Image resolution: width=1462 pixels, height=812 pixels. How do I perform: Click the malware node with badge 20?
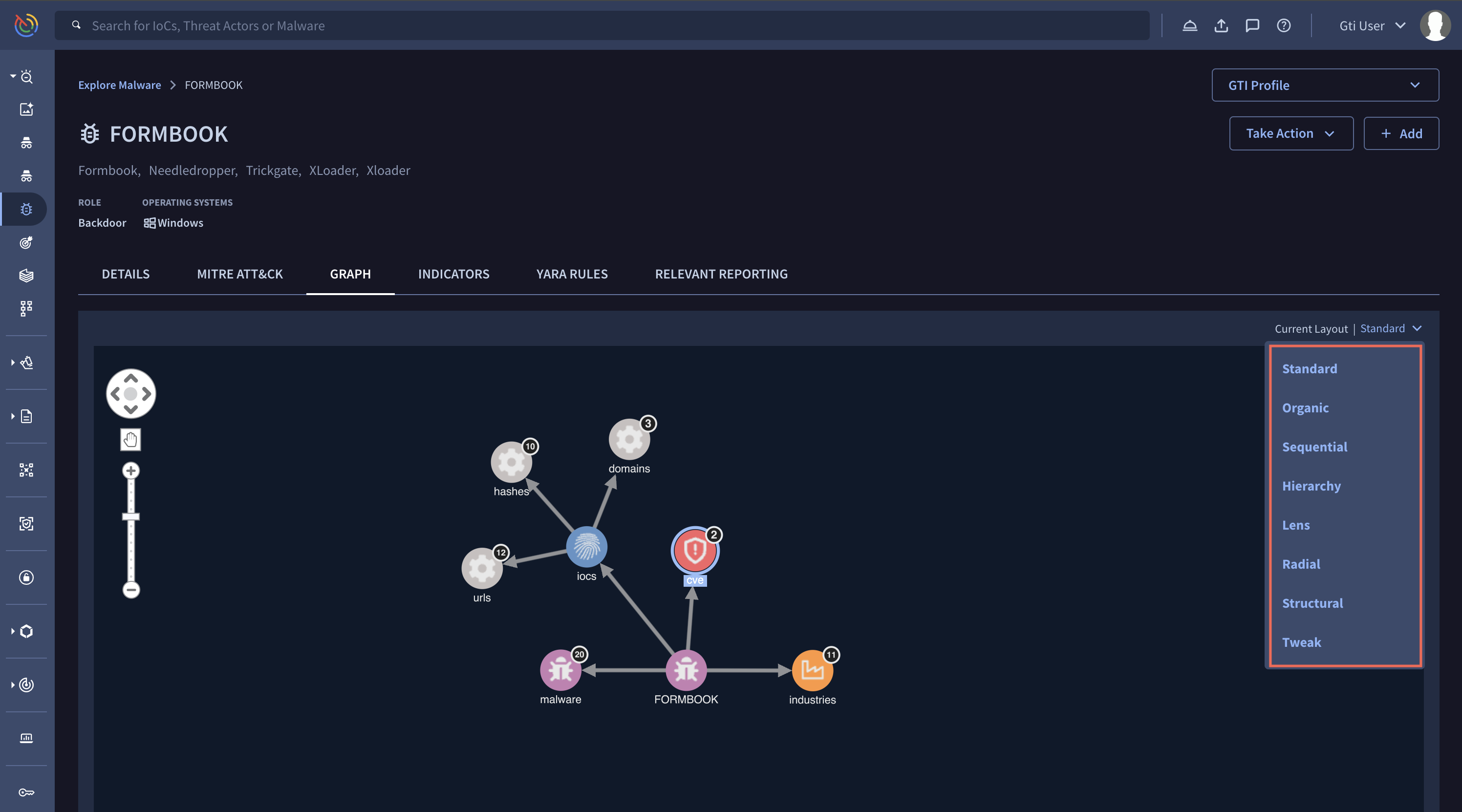pos(560,670)
